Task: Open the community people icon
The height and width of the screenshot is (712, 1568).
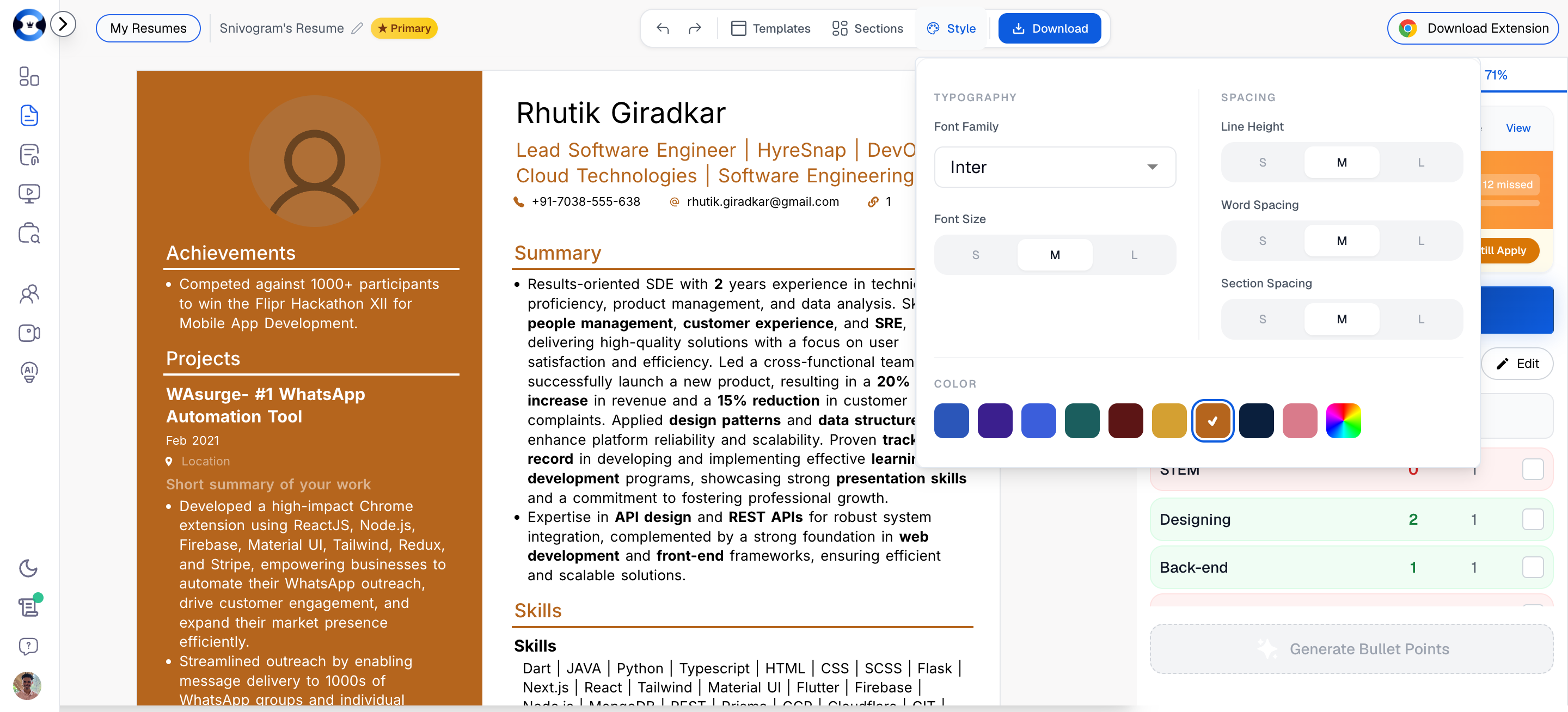Action: coord(28,294)
